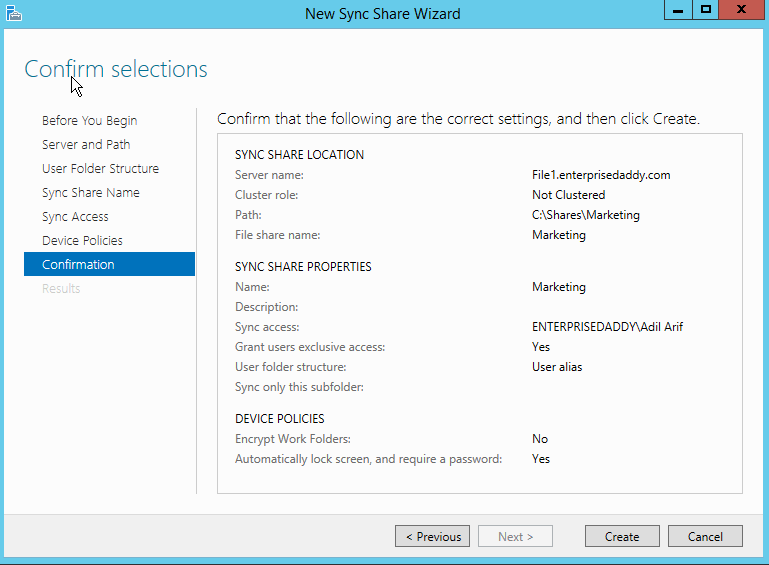This screenshot has height=565, width=769.
Task: Click the disabled Next button
Action: pos(515,537)
